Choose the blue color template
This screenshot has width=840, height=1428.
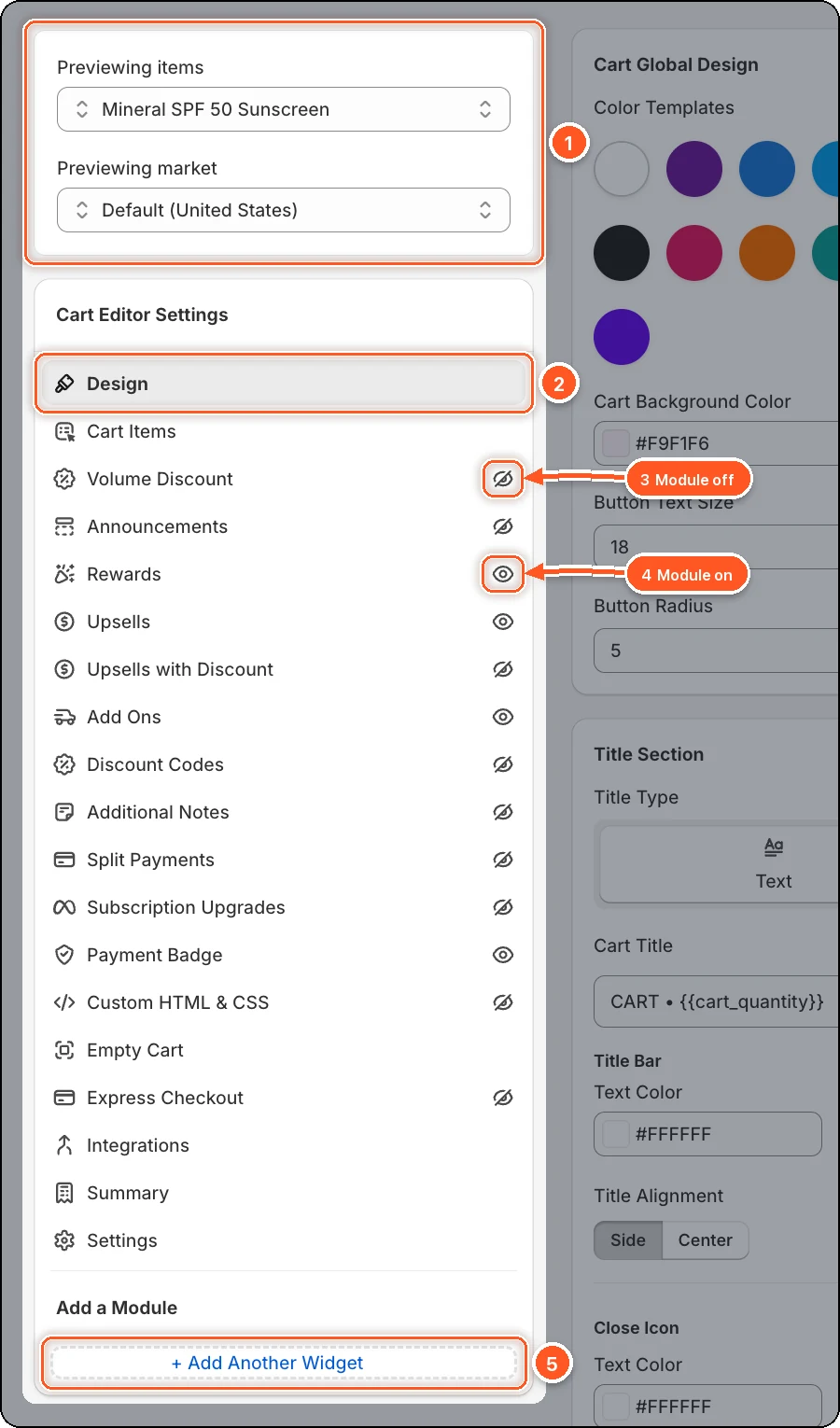[767, 169]
